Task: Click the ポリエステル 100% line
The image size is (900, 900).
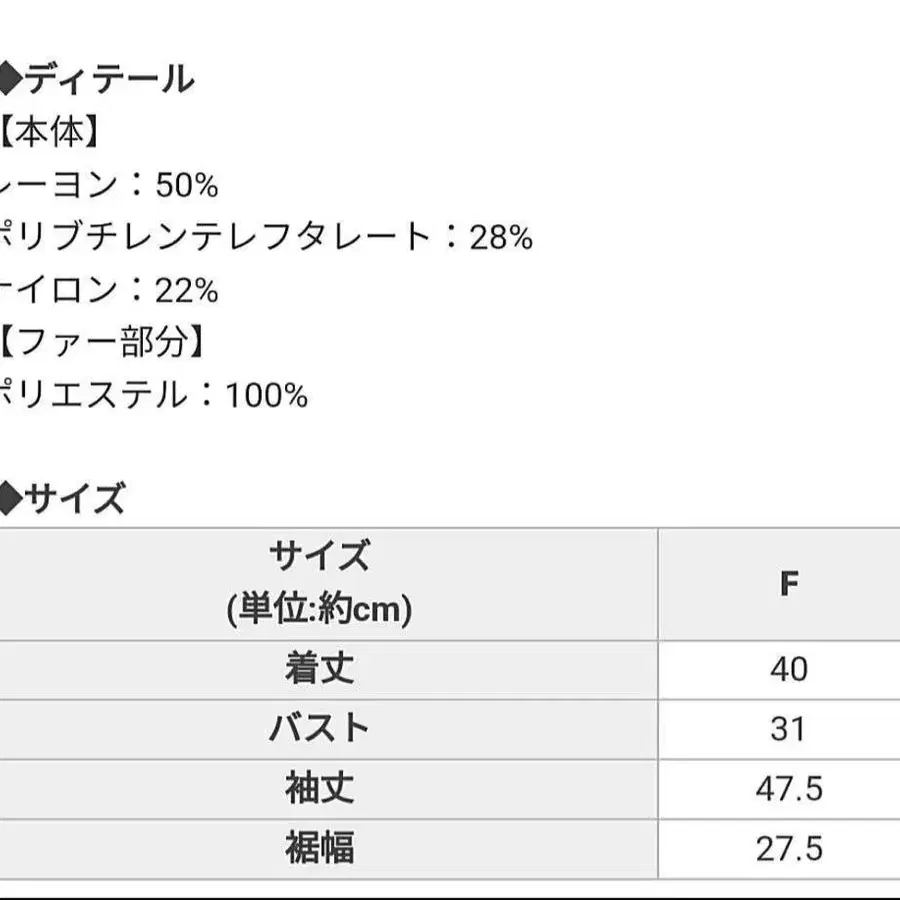Action: click(153, 396)
